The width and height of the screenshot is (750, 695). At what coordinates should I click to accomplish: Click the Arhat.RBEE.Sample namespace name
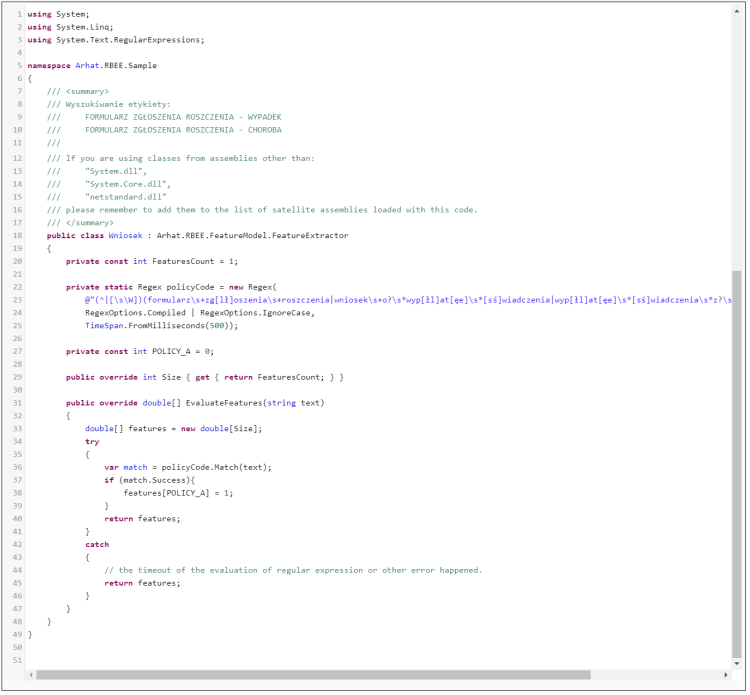(x=116, y=65)
